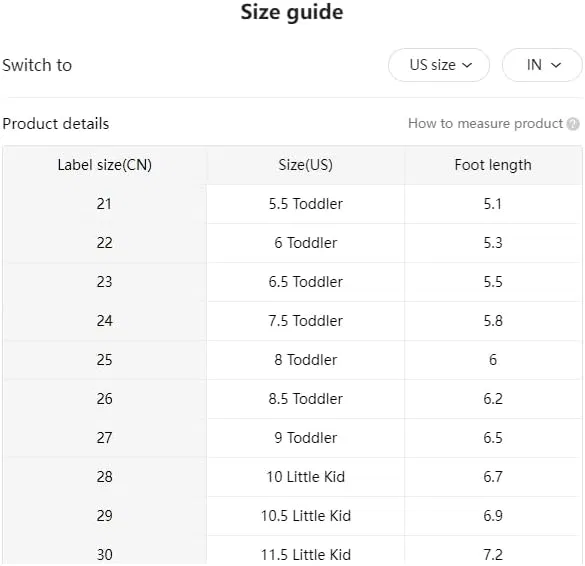Select the 9 Toddler size cell
The width and height of the screenshot is (585, 566).
[306, 438]
